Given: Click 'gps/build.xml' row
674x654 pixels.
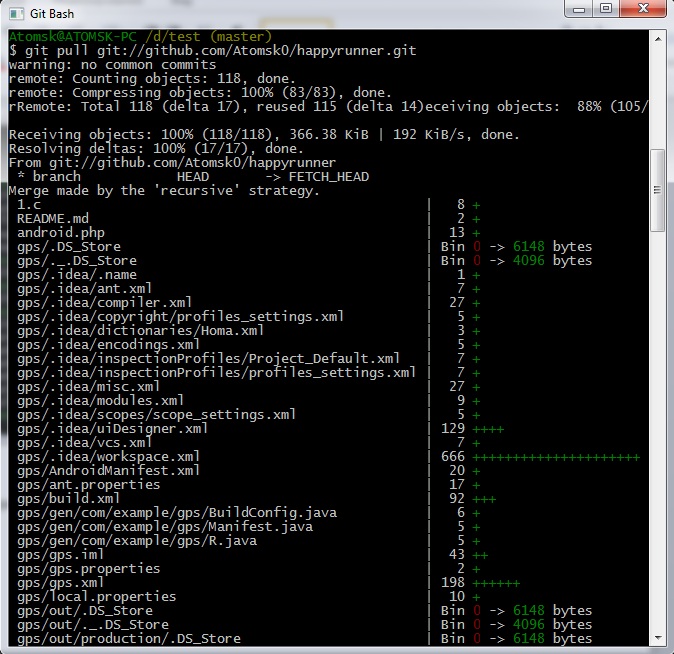Looking at the screenshot, I should point(257,499).
